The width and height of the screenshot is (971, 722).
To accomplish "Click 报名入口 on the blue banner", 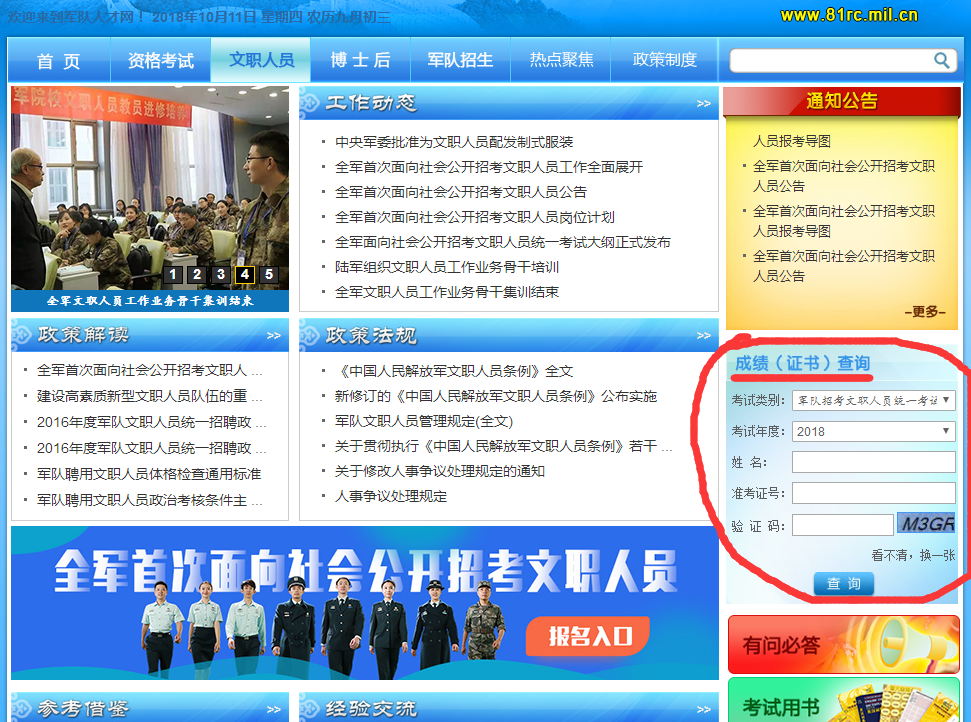I will [588, 634].
